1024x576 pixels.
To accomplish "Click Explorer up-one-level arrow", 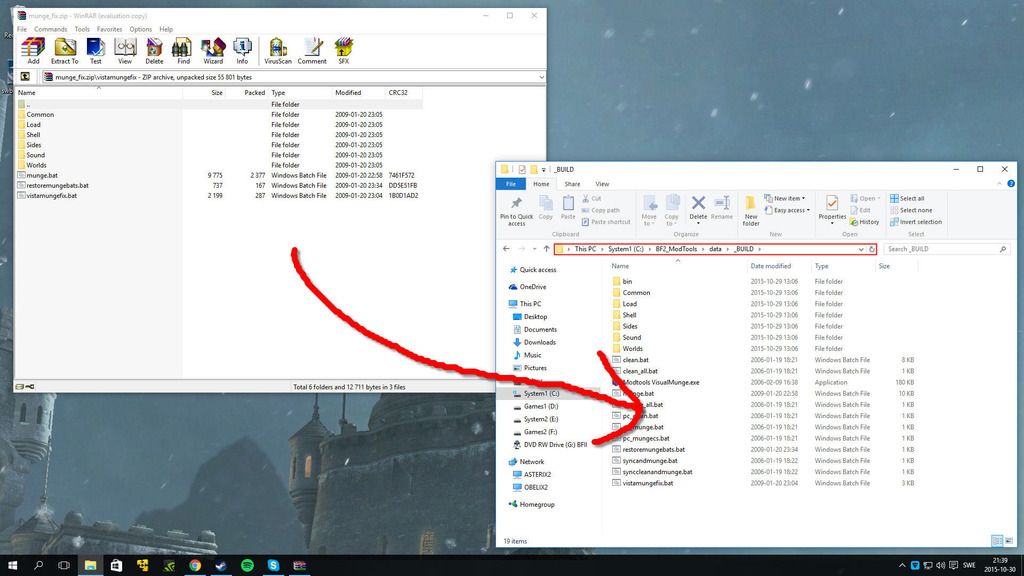I will pos(547,249).
